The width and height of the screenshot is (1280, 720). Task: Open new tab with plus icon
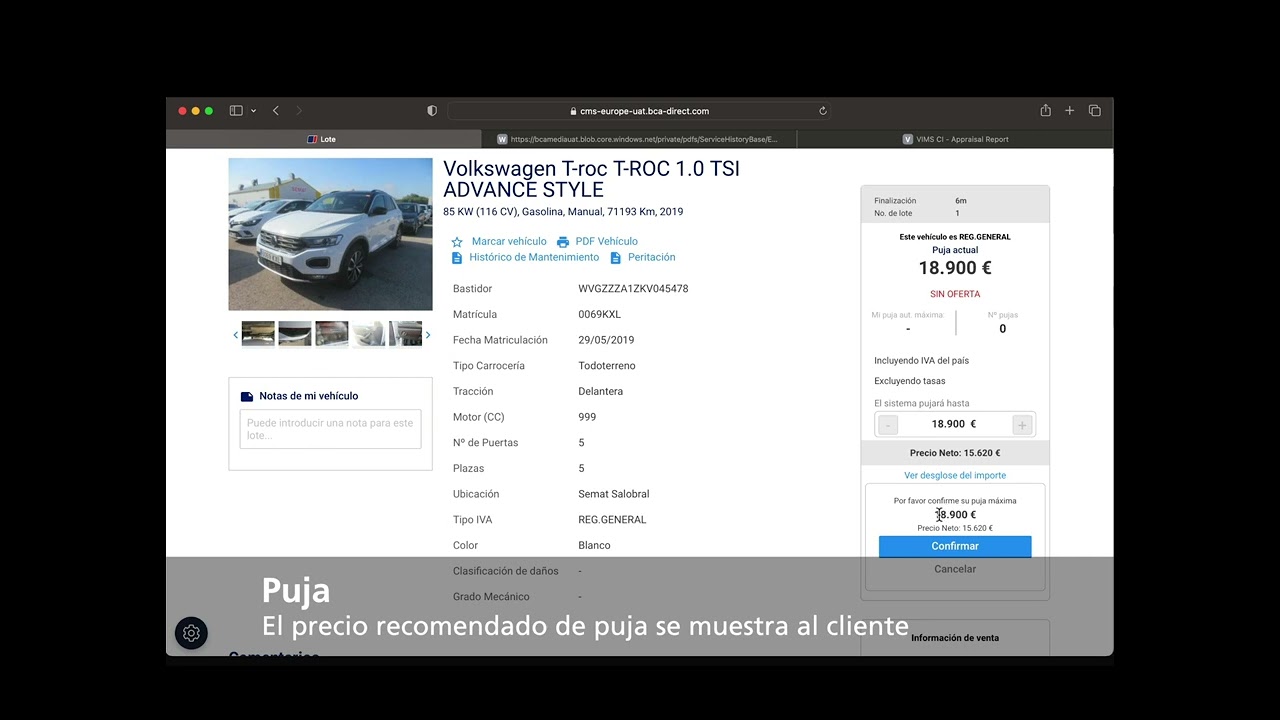(1069, 111)
